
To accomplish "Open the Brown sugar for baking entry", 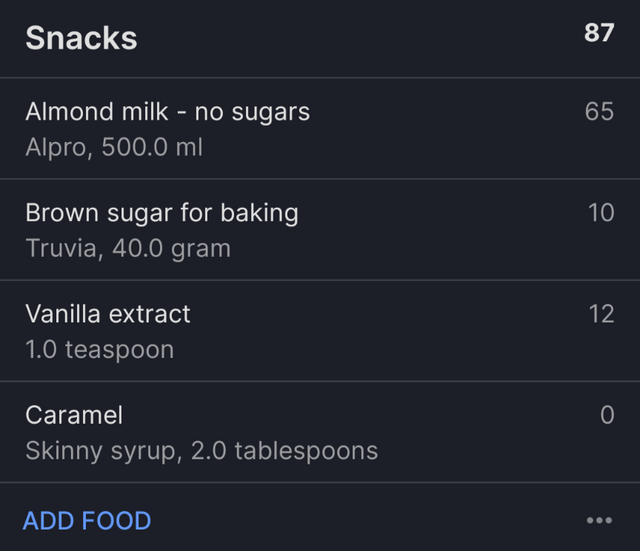I will pyautogui.click(x=161, y=213).
